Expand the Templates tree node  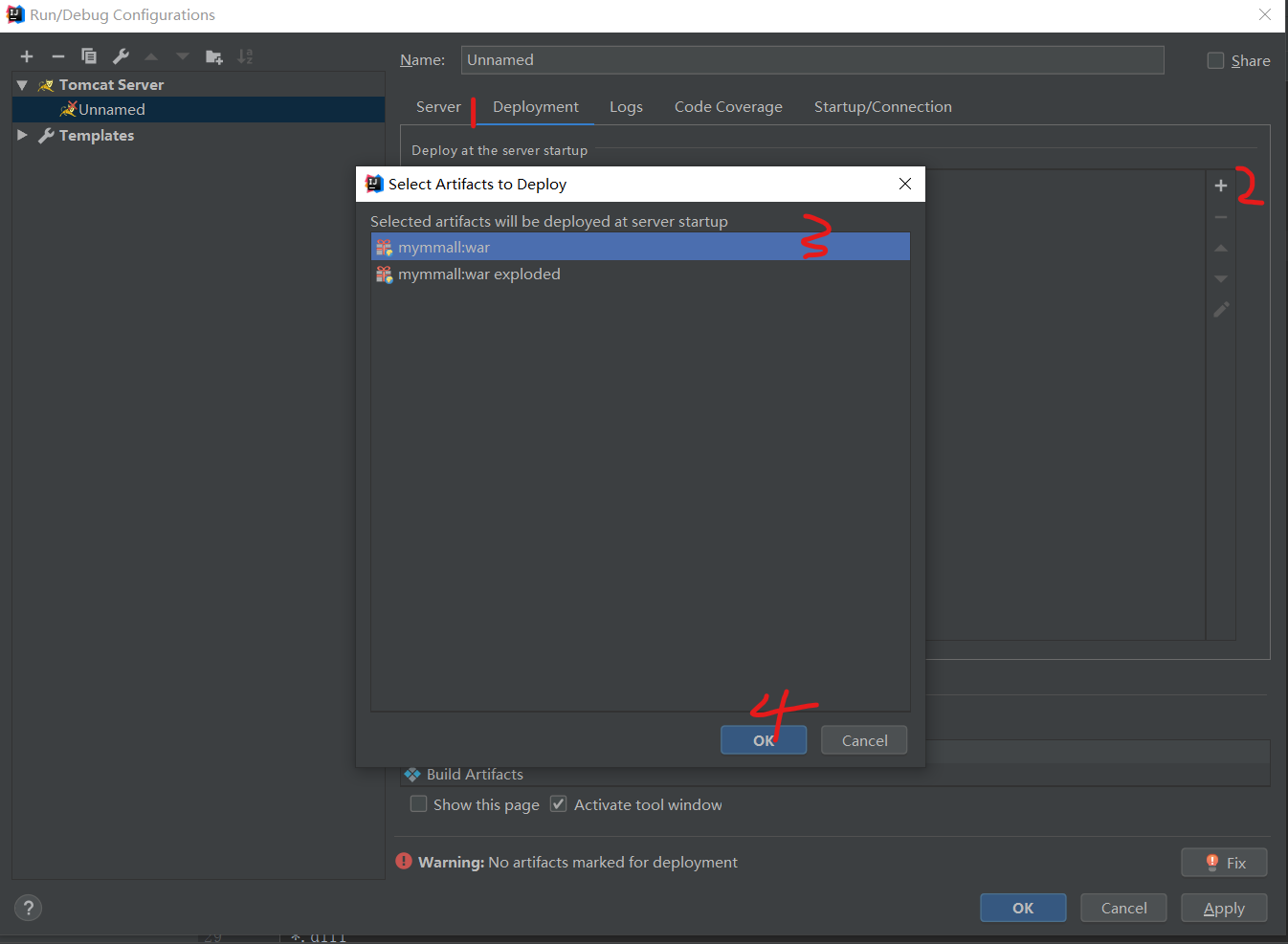click(22, 135)
